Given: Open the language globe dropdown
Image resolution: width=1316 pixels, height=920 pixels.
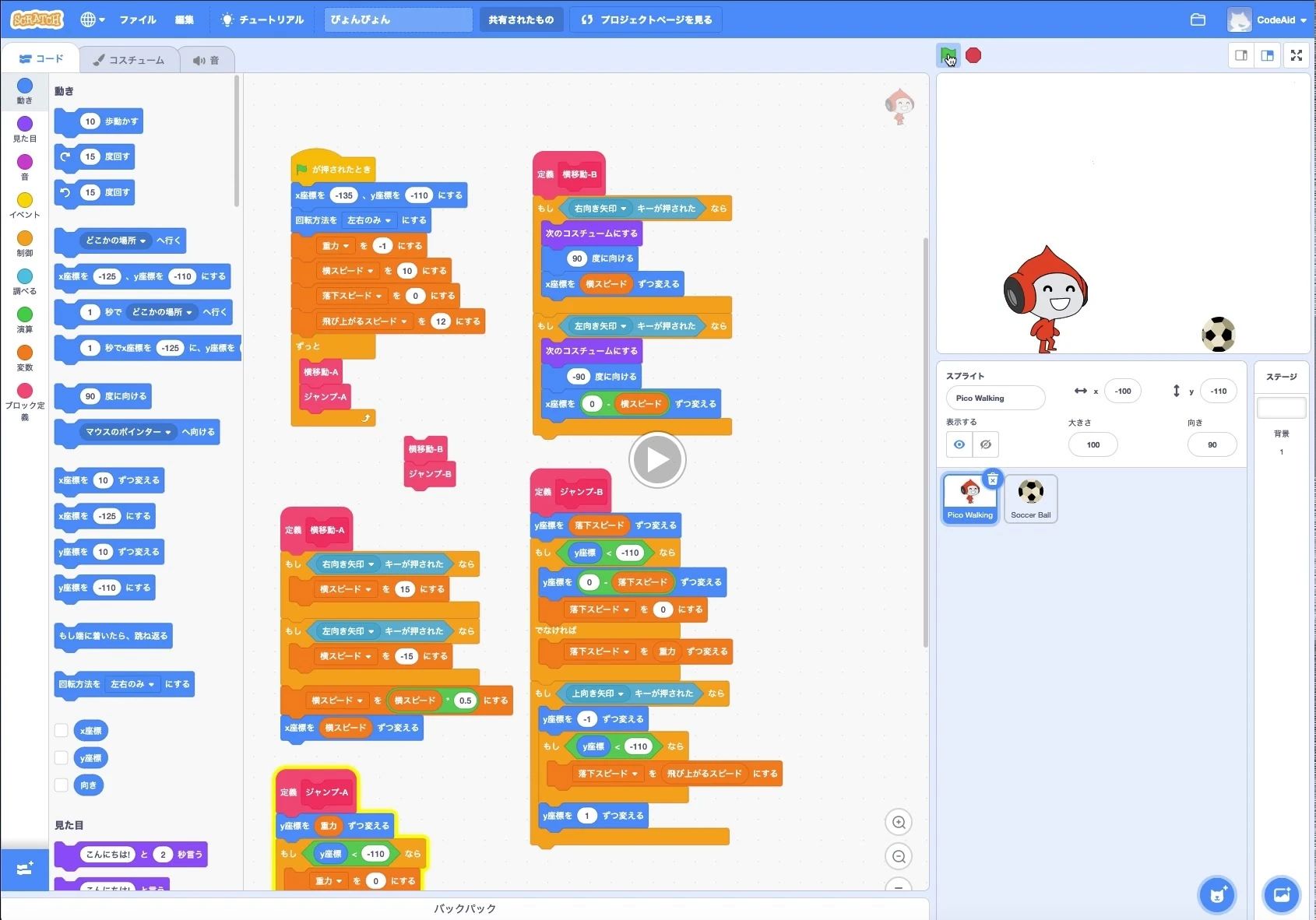Looking at the screenshot, I should tap(92, 19).
